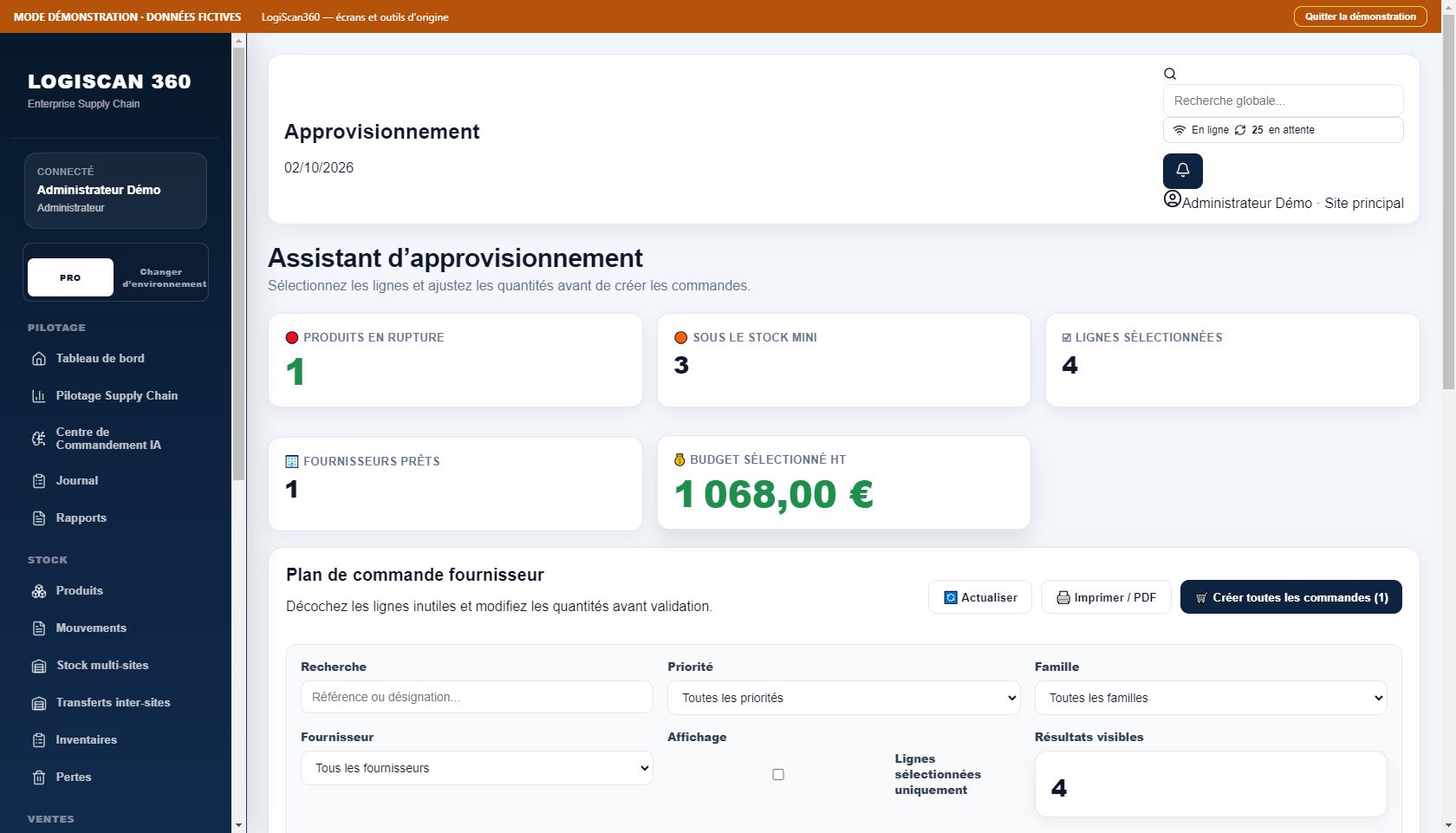This screenshot has height=833, width=1456.
Task: Toggle Lignes sélectionnées uniquement checkbox
Action: pos(778,774)
